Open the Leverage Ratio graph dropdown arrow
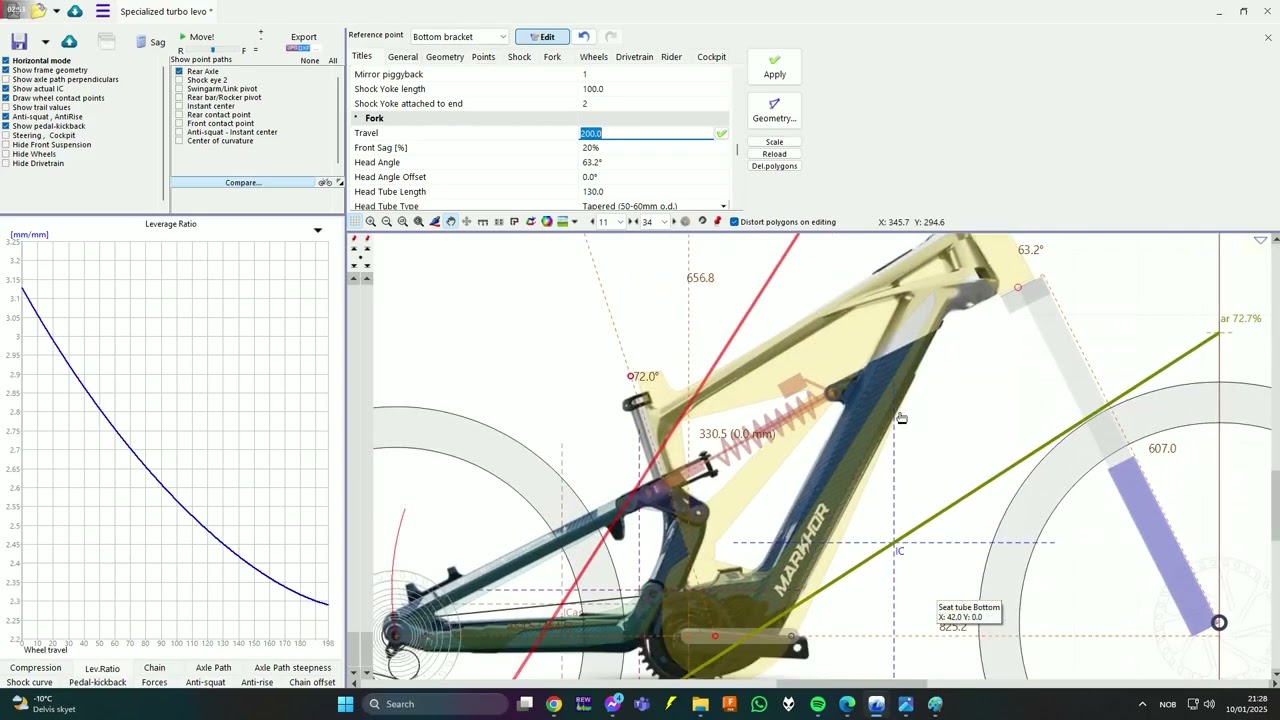The height and width of the screenshot is (720, 1280). tap(318, 231)
